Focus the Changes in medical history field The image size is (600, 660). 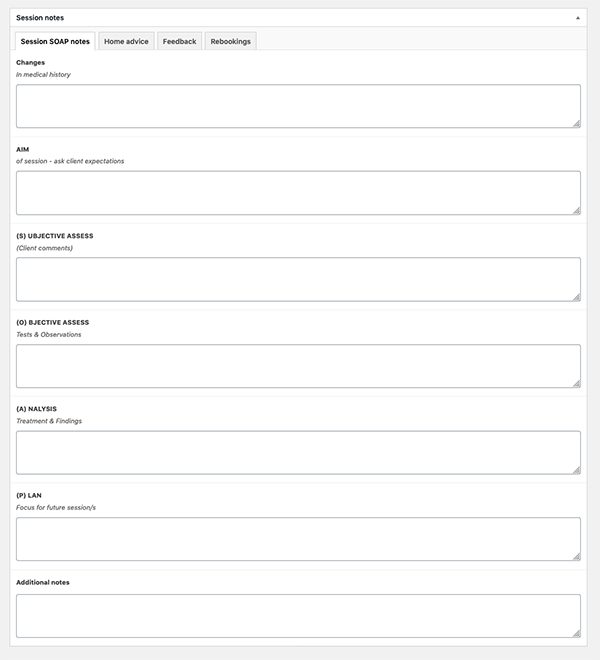click(298, 106)
